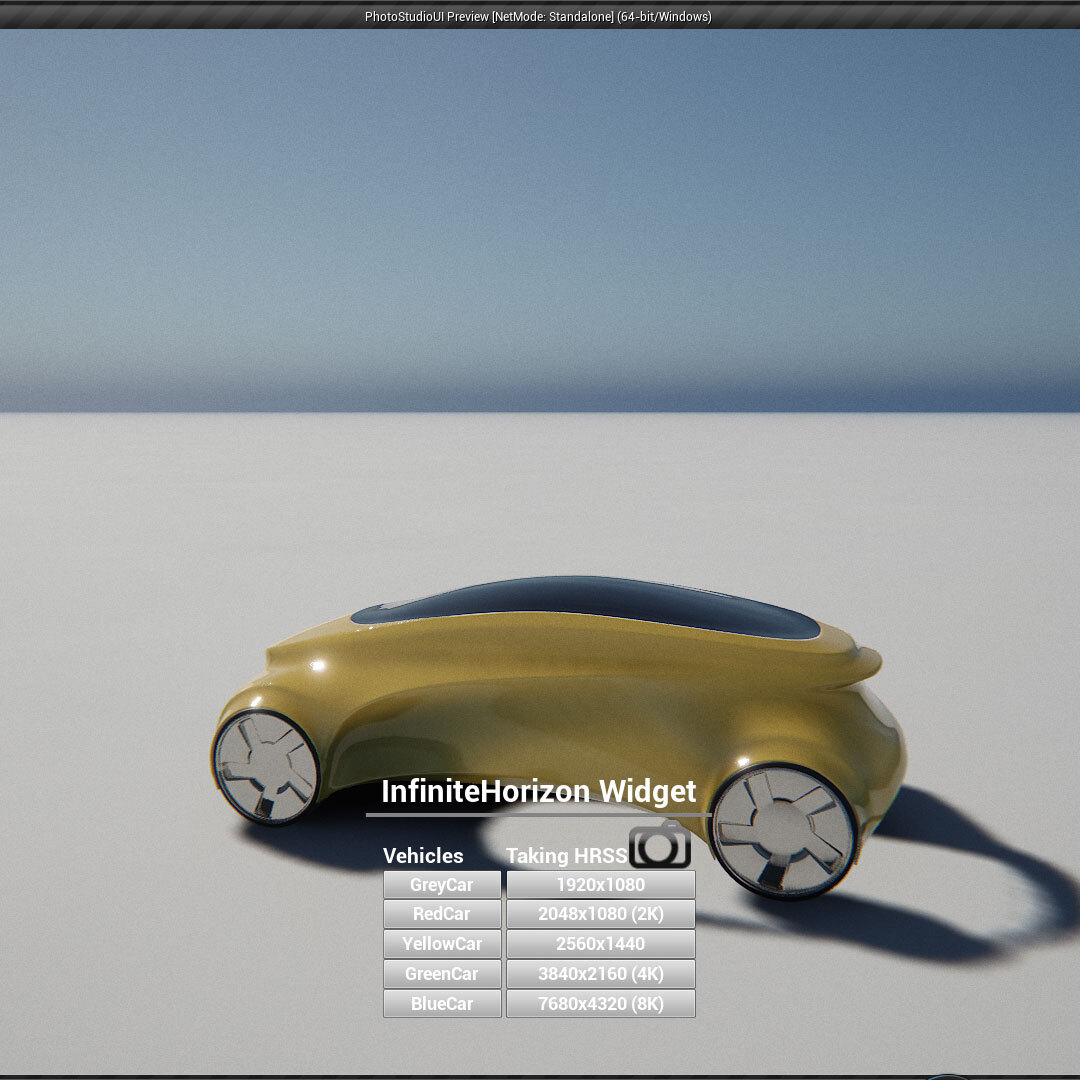Choose the YellowCar vehicle

pyautogui.click(x=442, y=944)
